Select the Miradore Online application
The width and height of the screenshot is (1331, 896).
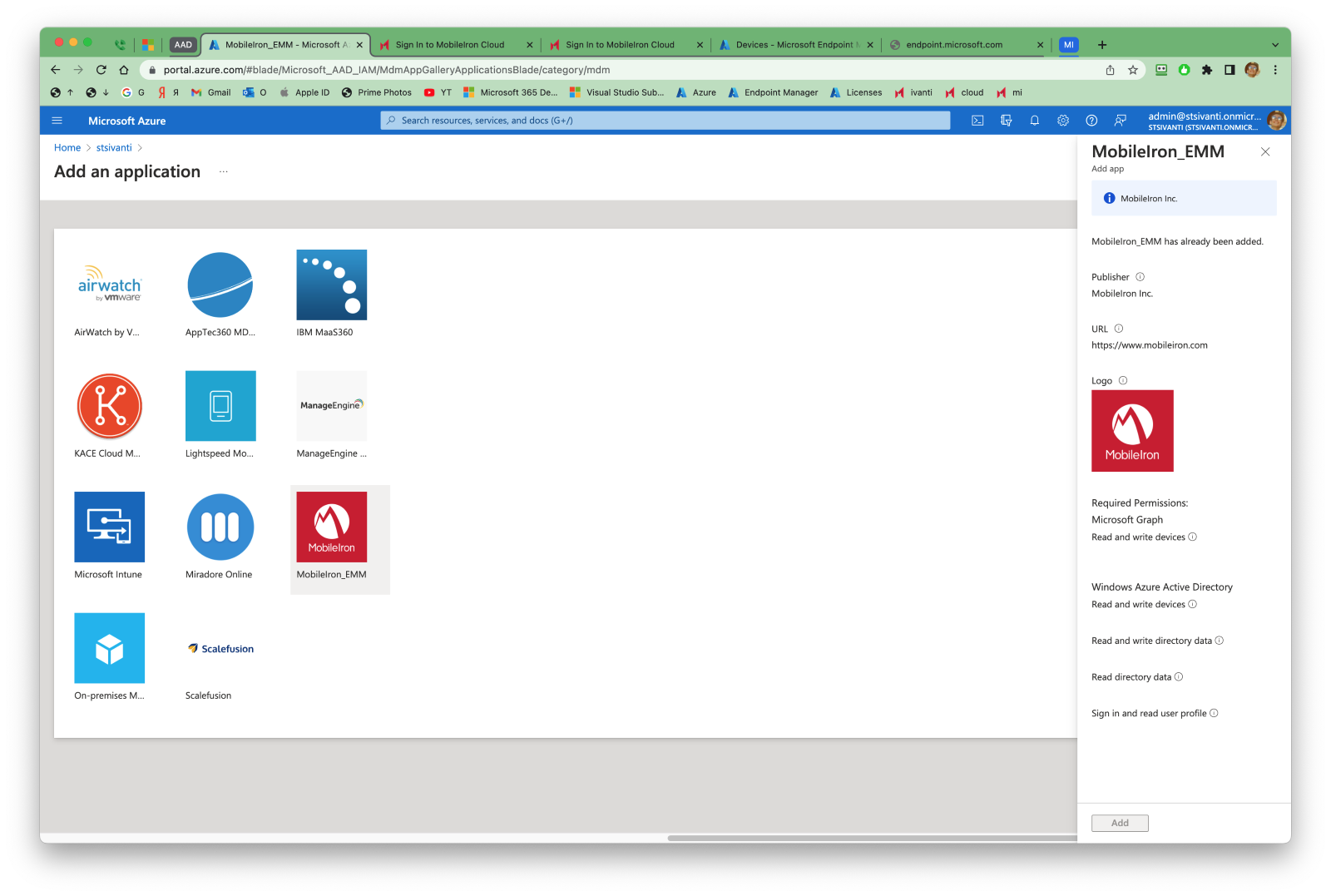pos(220,527)
